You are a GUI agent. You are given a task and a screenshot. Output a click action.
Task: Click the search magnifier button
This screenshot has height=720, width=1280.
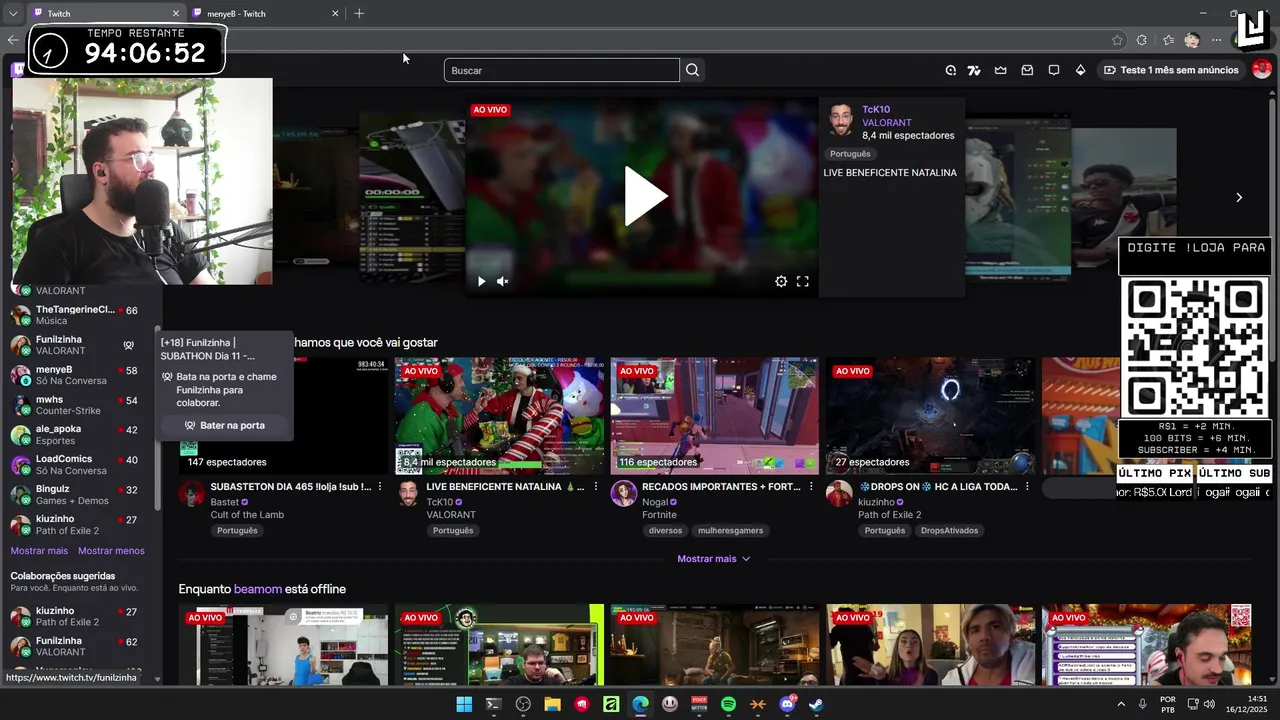692,70
